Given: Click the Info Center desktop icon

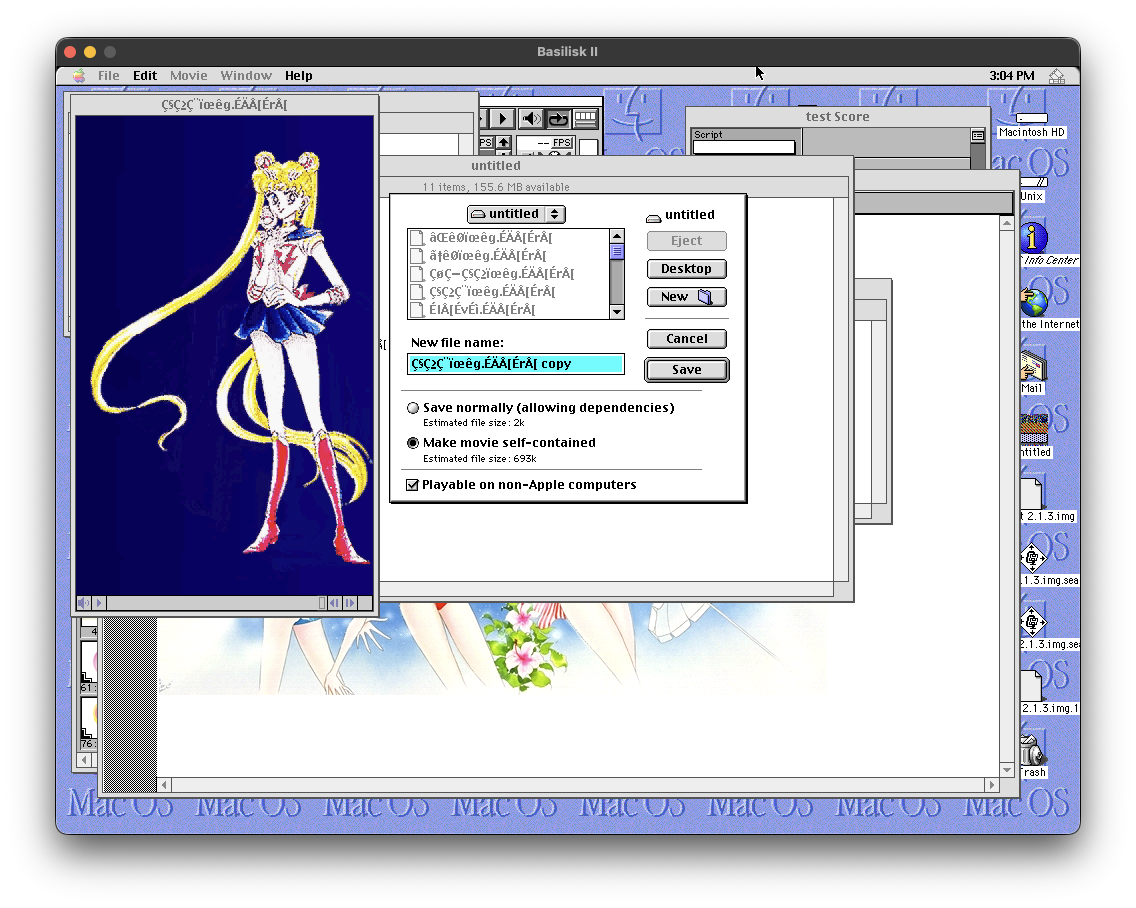Looking at the screenshot, I should pyautogui.click(x=1033, y=240).
